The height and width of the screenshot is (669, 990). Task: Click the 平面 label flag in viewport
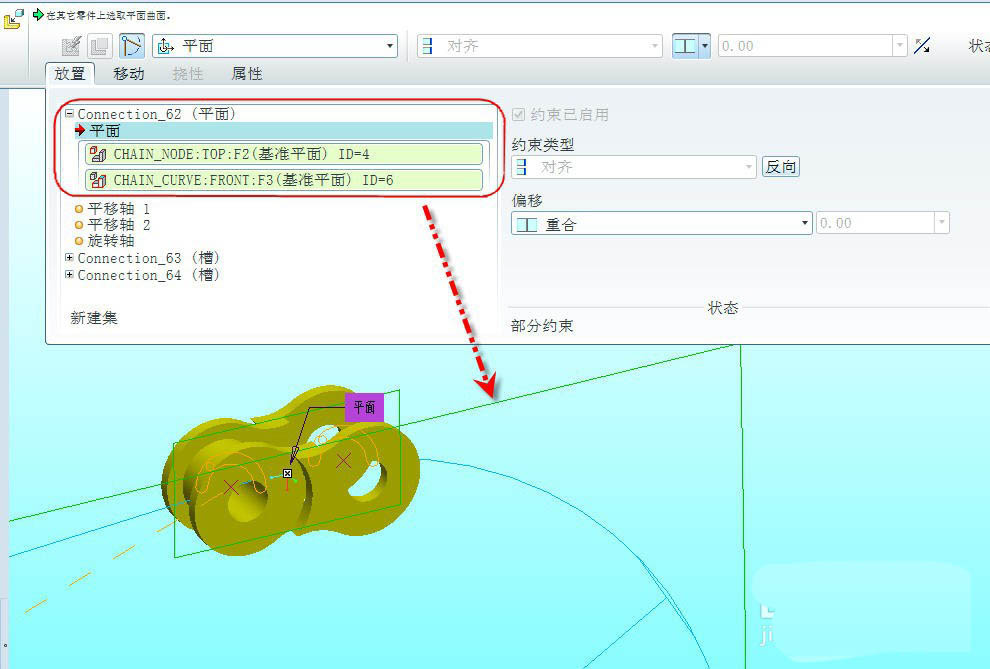(364, 407)
